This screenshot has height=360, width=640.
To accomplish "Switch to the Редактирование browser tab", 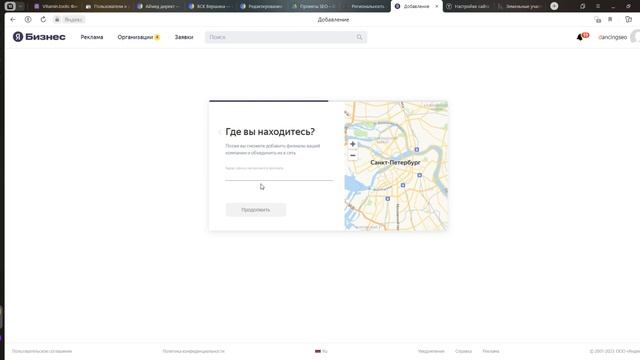I will click(261, 6).
